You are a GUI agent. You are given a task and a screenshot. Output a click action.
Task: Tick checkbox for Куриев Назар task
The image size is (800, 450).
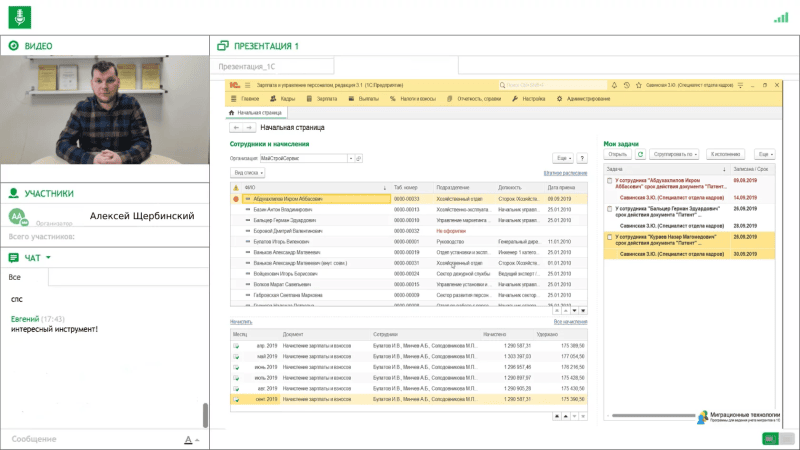click(x=610, y=238)
